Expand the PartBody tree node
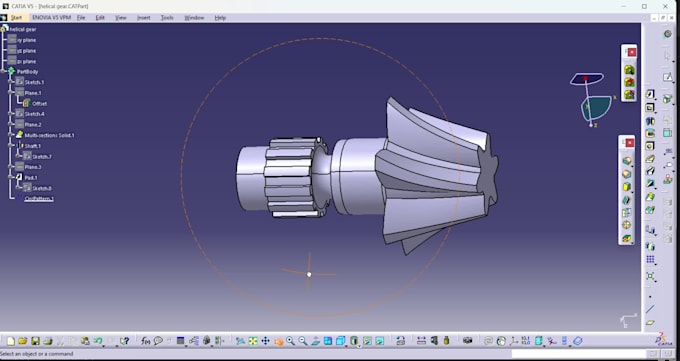The height and width of the screenshot is (361, 680). click(4, 72)
